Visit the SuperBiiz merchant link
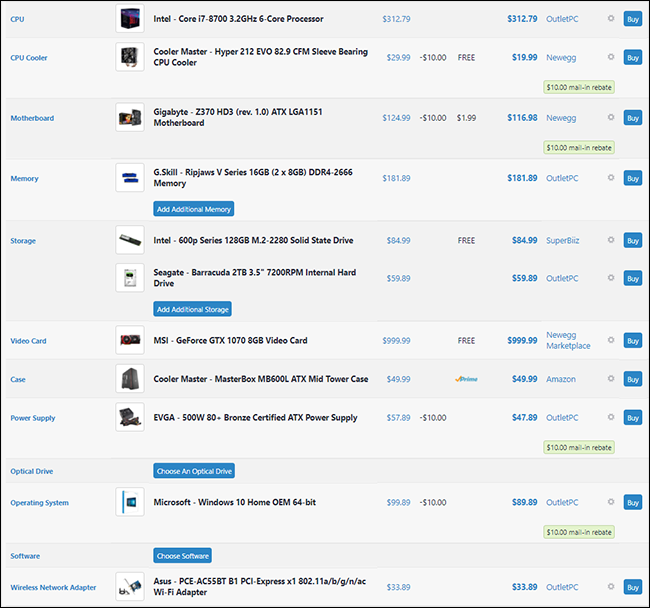The height and width of the screenshot is (608, 650). click(x=563, y=240)
